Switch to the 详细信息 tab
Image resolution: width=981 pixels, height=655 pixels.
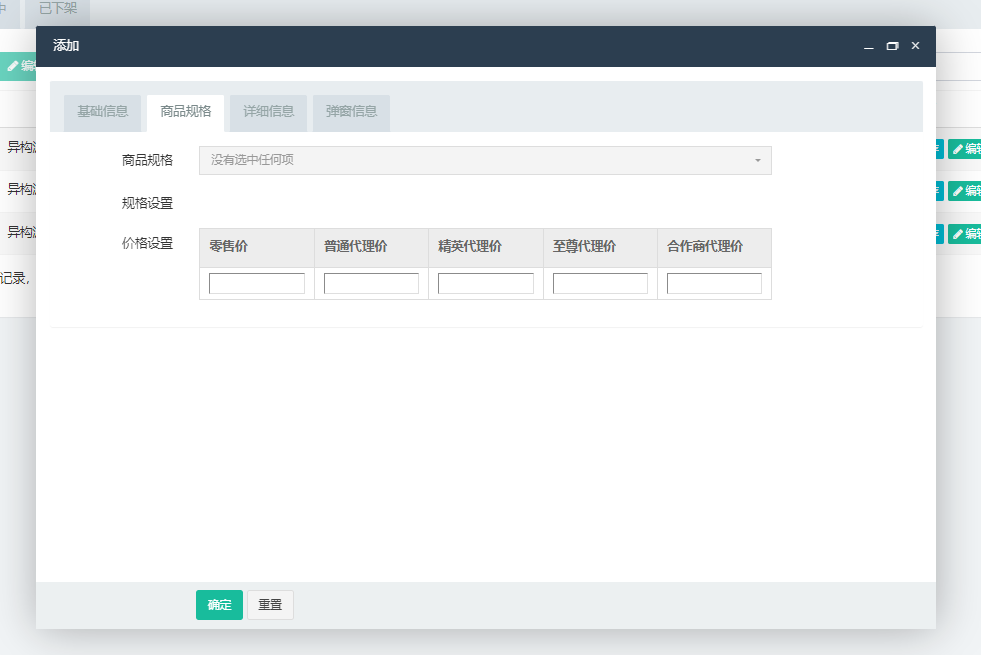[x=268, y=111]
